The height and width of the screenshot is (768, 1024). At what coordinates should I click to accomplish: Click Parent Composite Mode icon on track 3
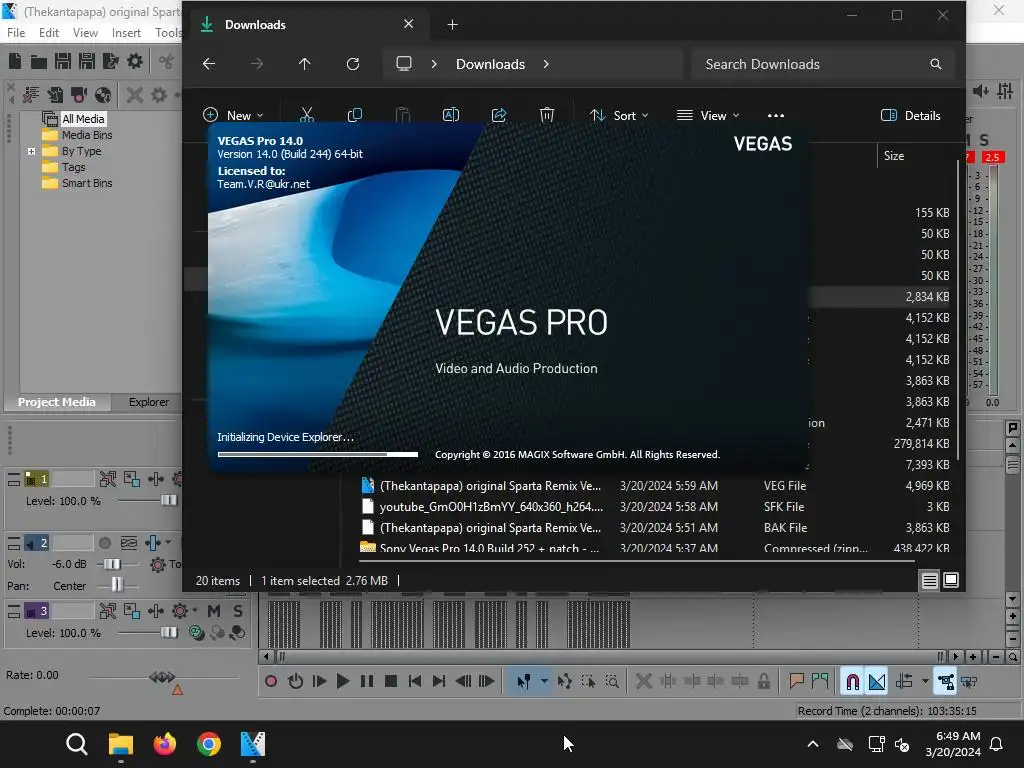coord(195,632)
